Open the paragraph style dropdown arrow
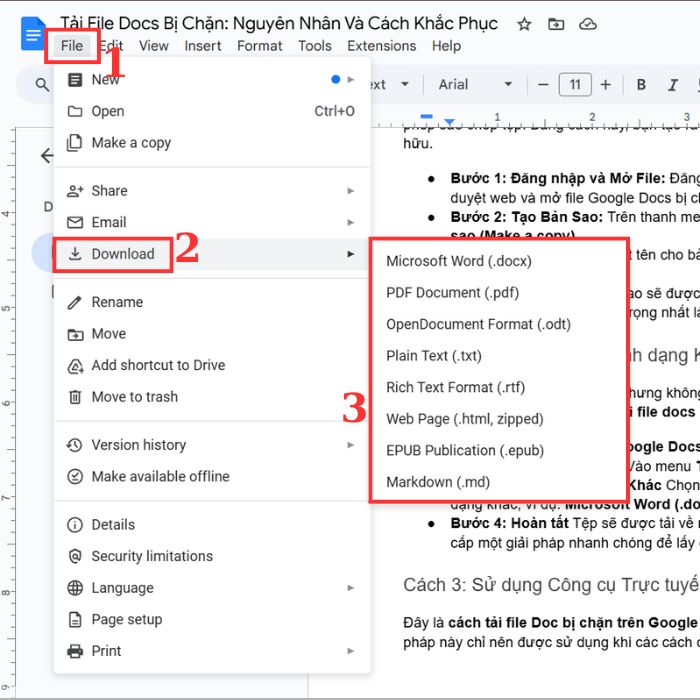 coord(405,84)
